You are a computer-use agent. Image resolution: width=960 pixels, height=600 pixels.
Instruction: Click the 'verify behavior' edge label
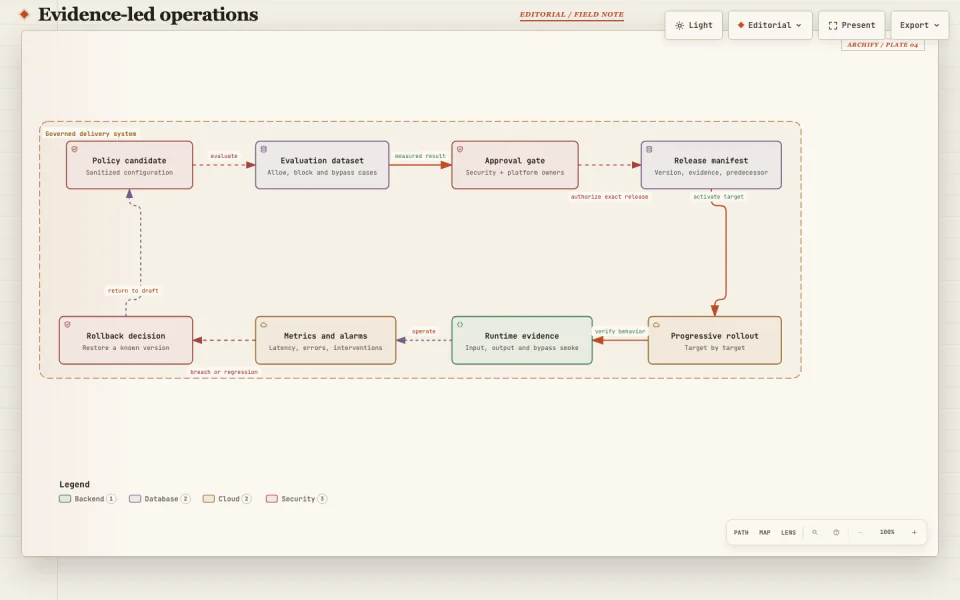pos(620,331)
